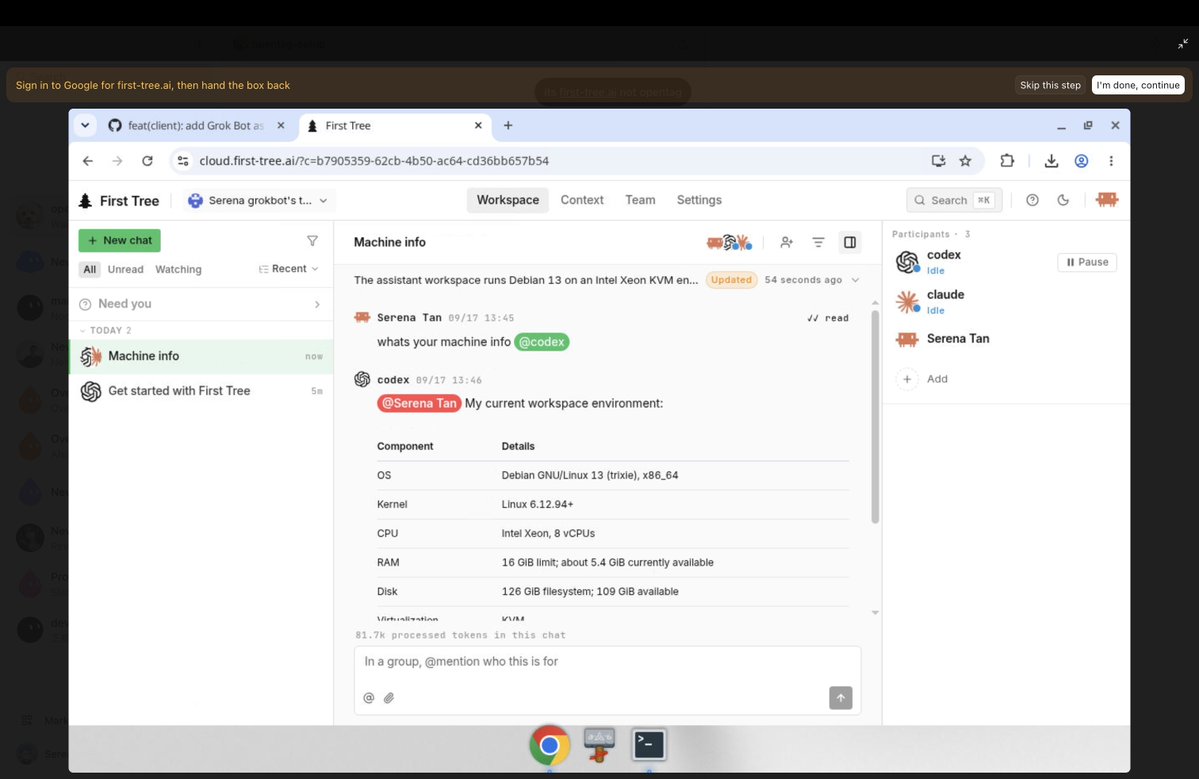Open the Machine info chat

tap(201, 356)
